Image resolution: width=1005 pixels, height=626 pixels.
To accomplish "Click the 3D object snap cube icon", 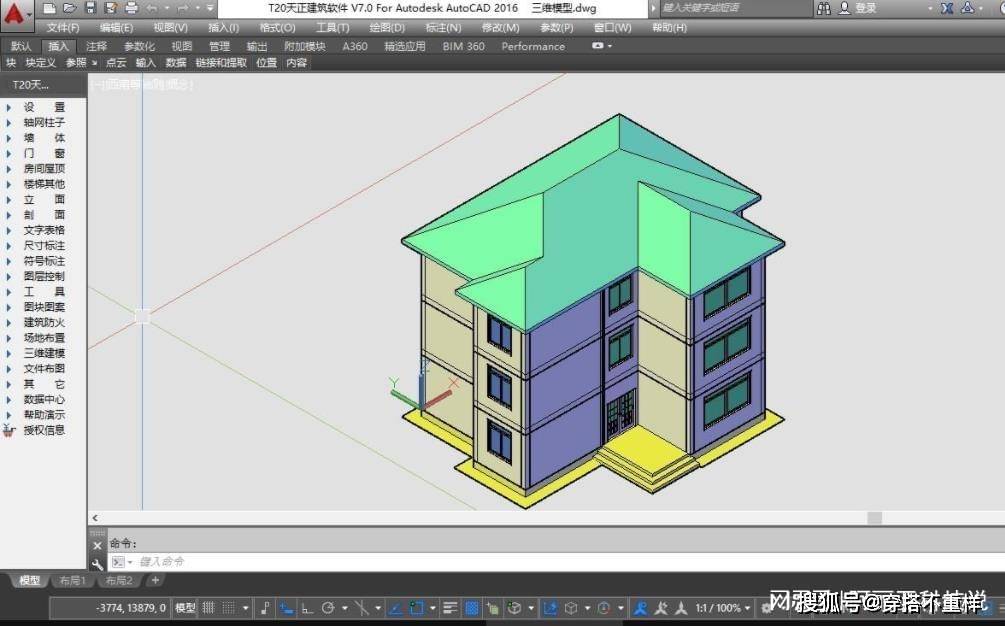I will point(514,608).
